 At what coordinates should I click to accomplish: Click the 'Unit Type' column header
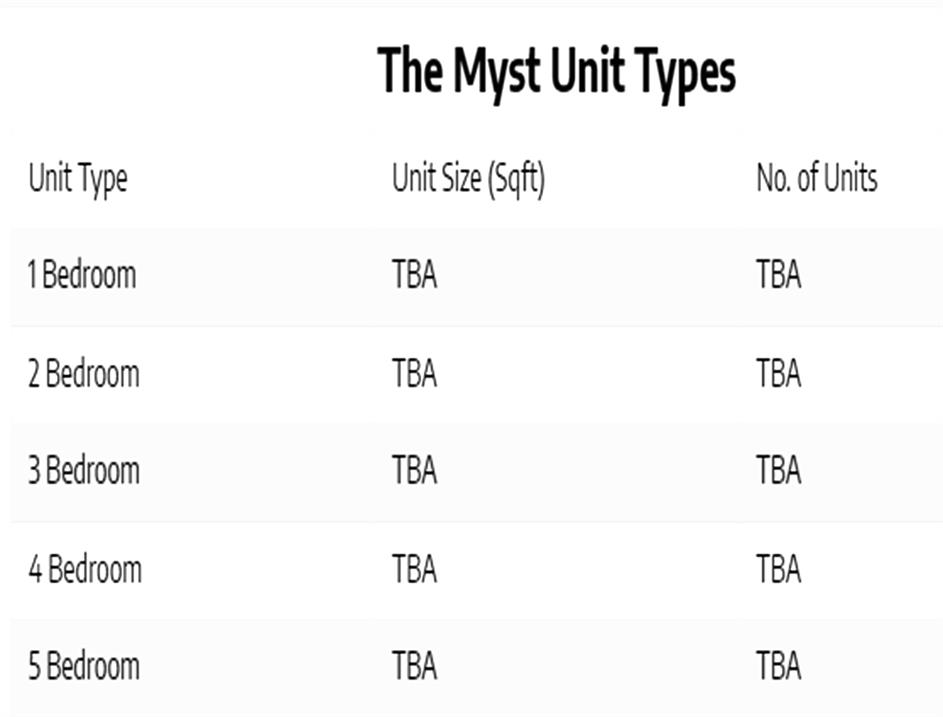(x=78, y=179)
